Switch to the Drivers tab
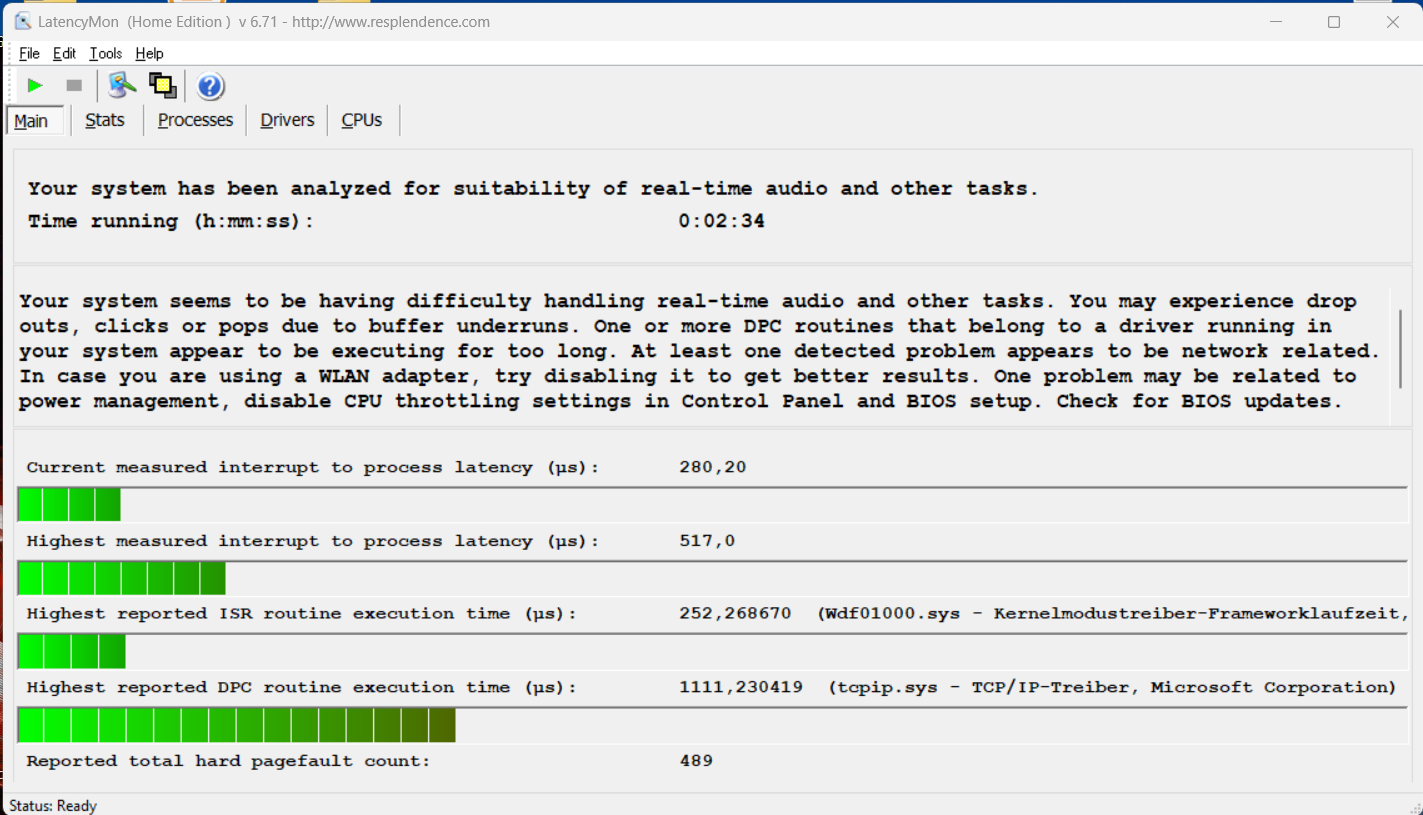 point(287,120)
